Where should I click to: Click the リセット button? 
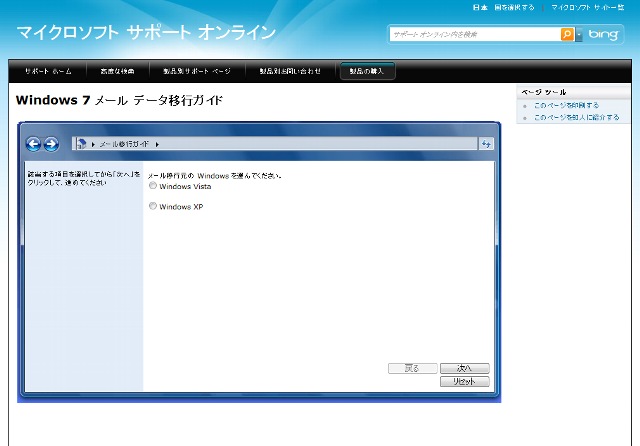(464, 382)
